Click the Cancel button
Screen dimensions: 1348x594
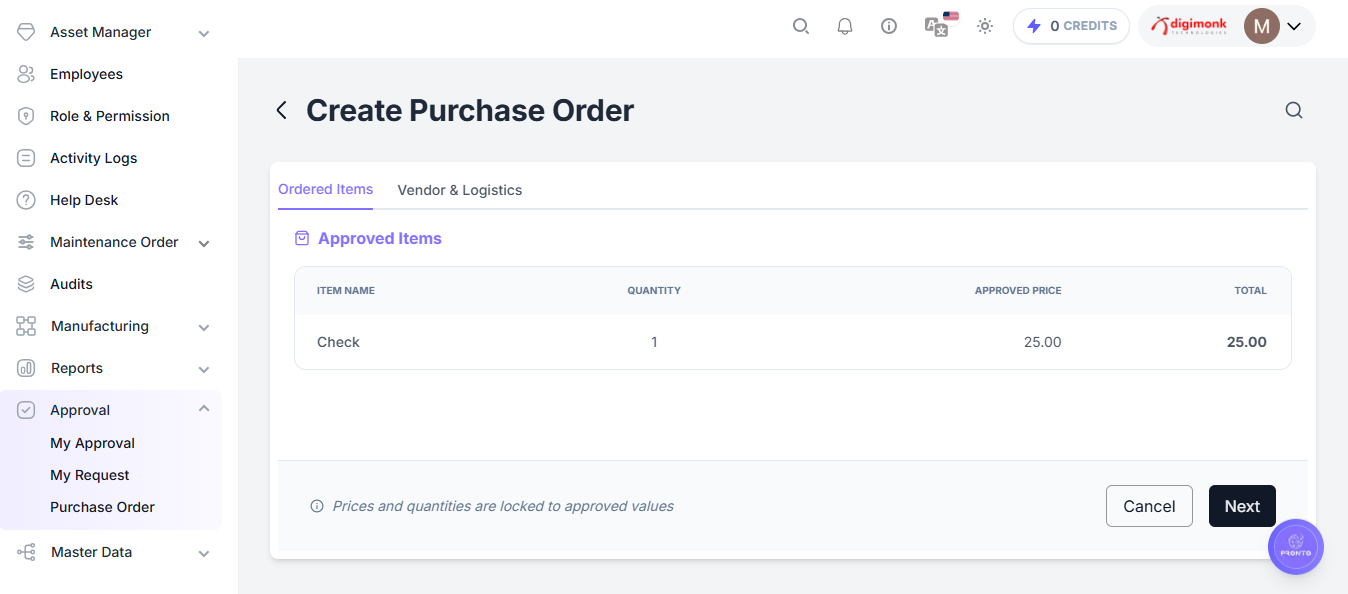point(1149,506)
